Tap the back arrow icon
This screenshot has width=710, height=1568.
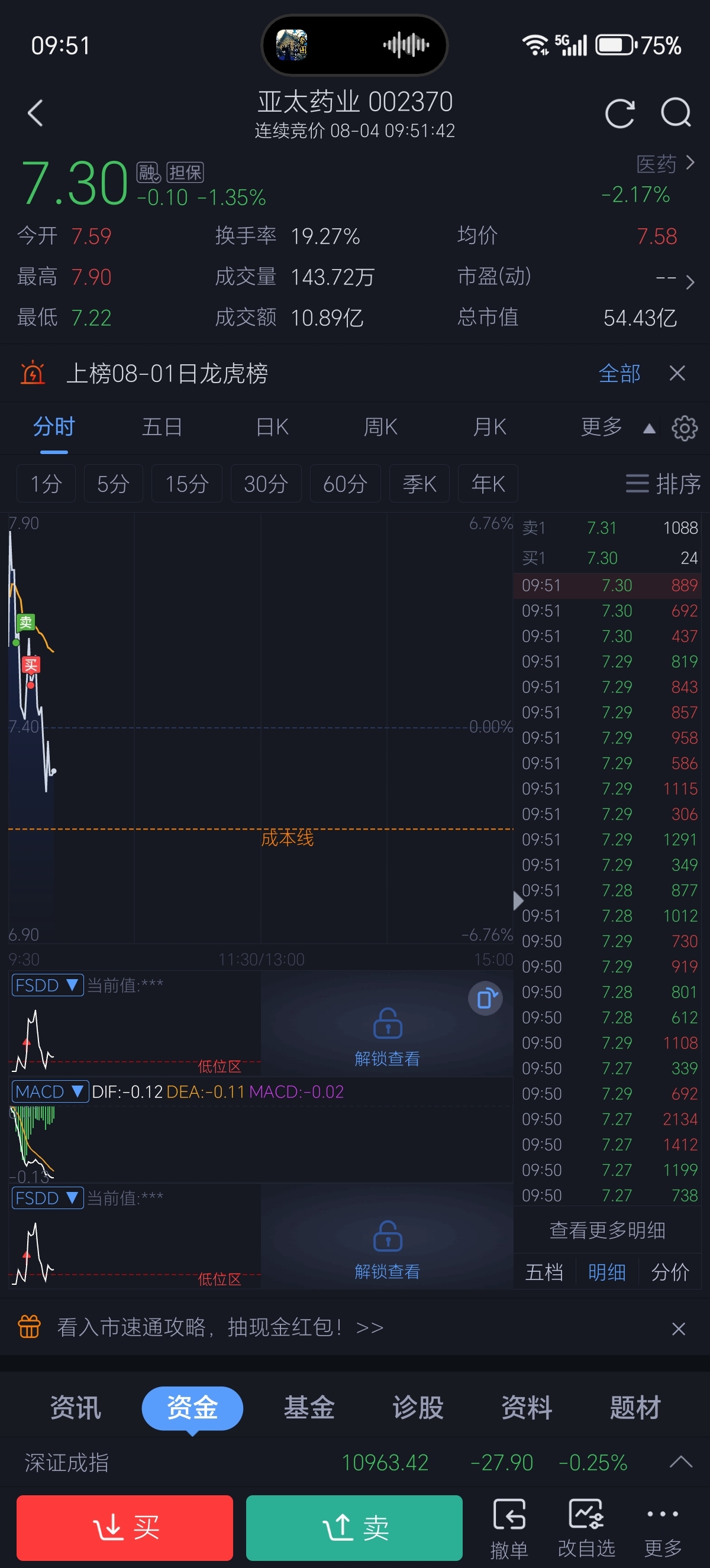point(35,113)
